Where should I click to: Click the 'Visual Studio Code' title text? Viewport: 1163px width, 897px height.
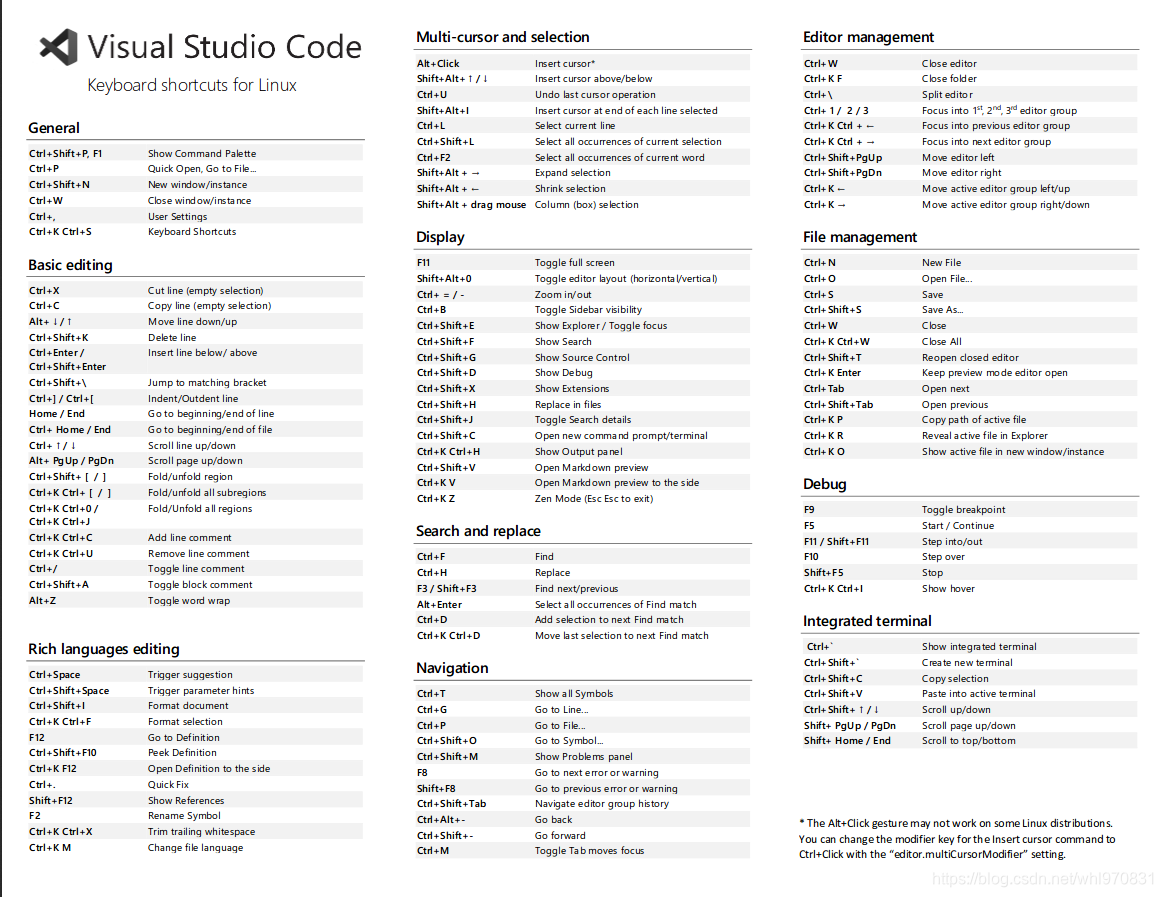(225, 47)
